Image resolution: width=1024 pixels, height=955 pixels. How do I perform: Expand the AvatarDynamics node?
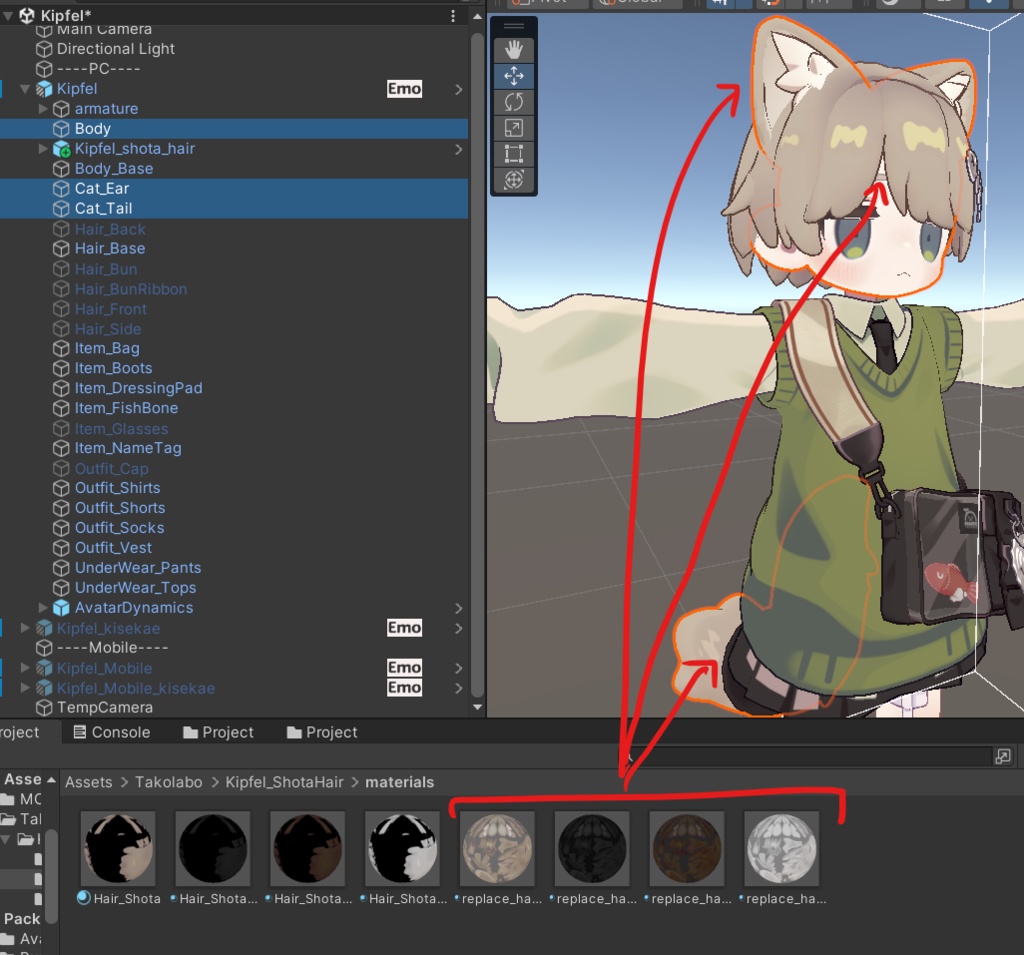coord(43,607)
